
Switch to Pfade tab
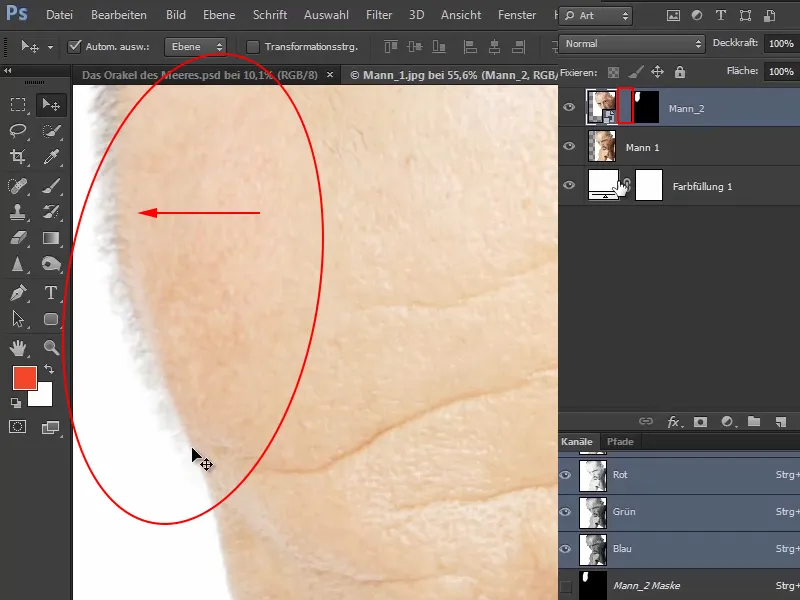pos(620,442)
